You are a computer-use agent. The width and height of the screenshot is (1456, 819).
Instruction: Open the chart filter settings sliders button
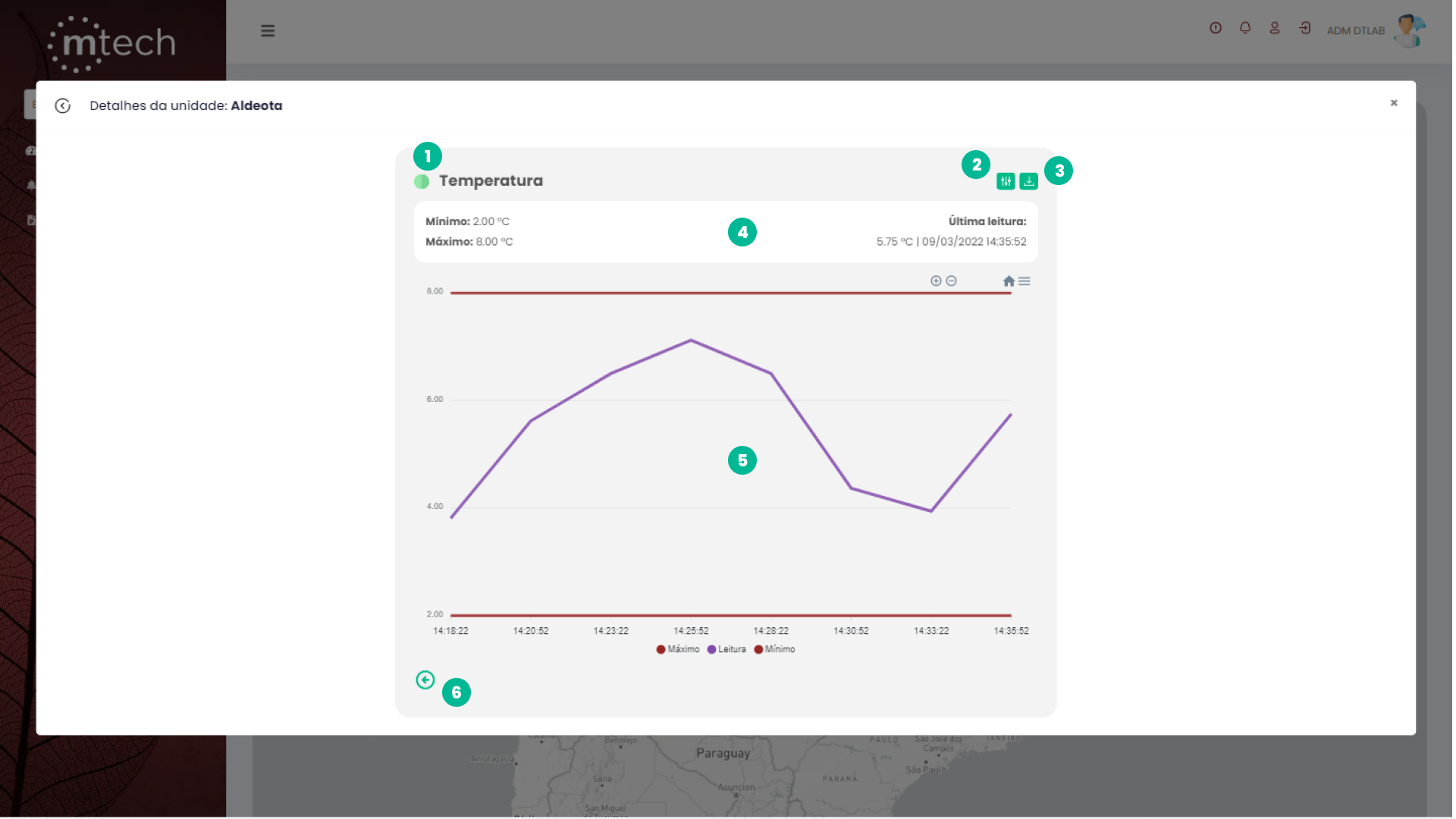[1006, 181]
